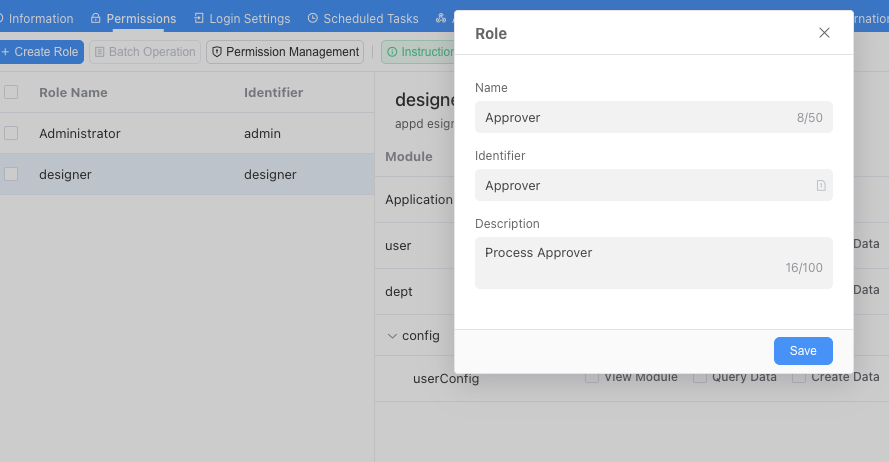This screenshot has width=889, height=462.
Task: Close the Role dialog with X icon
Action: (x=824, y=33)
